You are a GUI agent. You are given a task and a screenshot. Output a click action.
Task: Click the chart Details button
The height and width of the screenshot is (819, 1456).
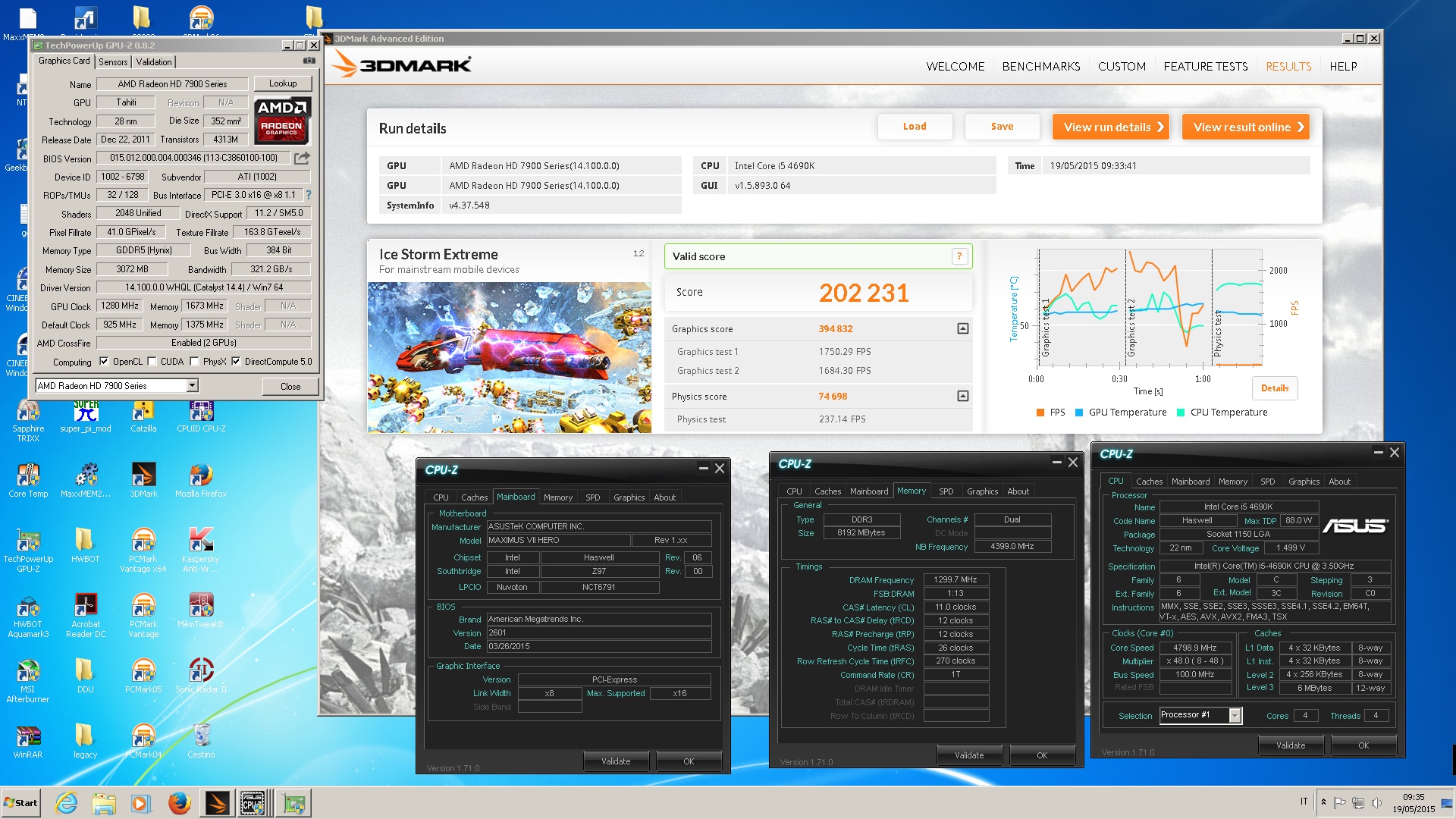tap(1275, 388)
